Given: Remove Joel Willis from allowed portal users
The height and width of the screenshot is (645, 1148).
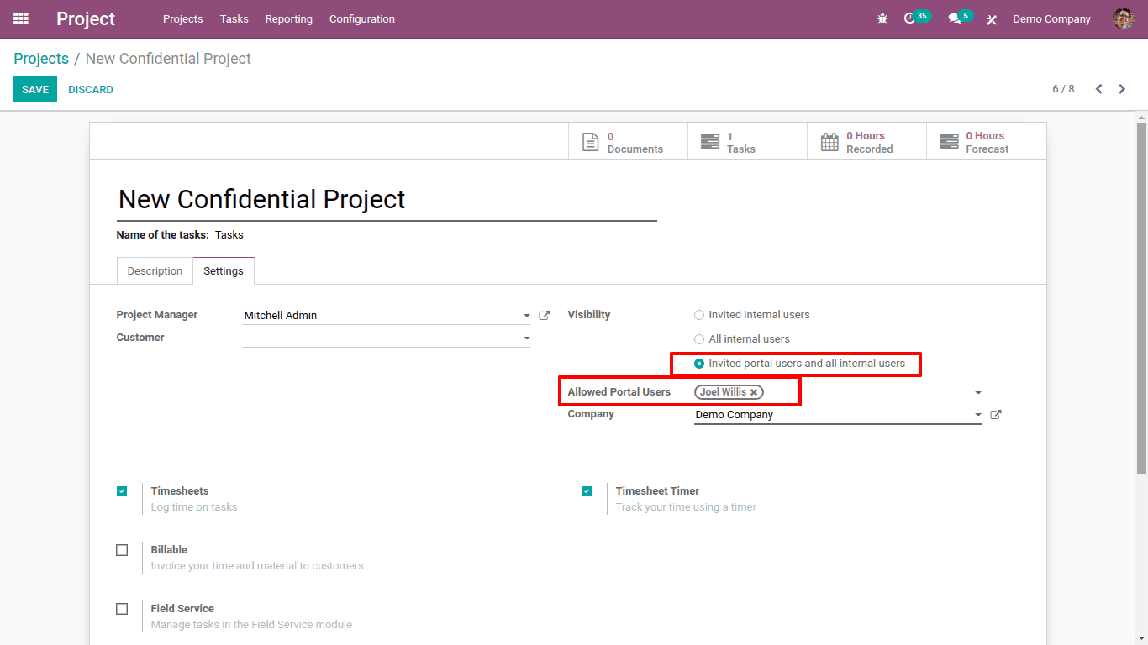Looking at the screenshot, I should click(754, 393).
